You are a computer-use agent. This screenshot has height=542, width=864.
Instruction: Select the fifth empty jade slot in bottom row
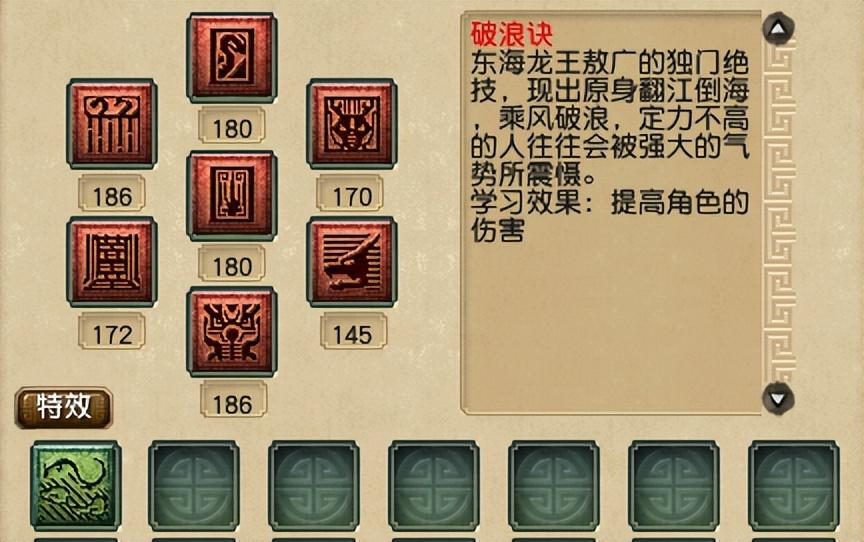pos(554,486)
